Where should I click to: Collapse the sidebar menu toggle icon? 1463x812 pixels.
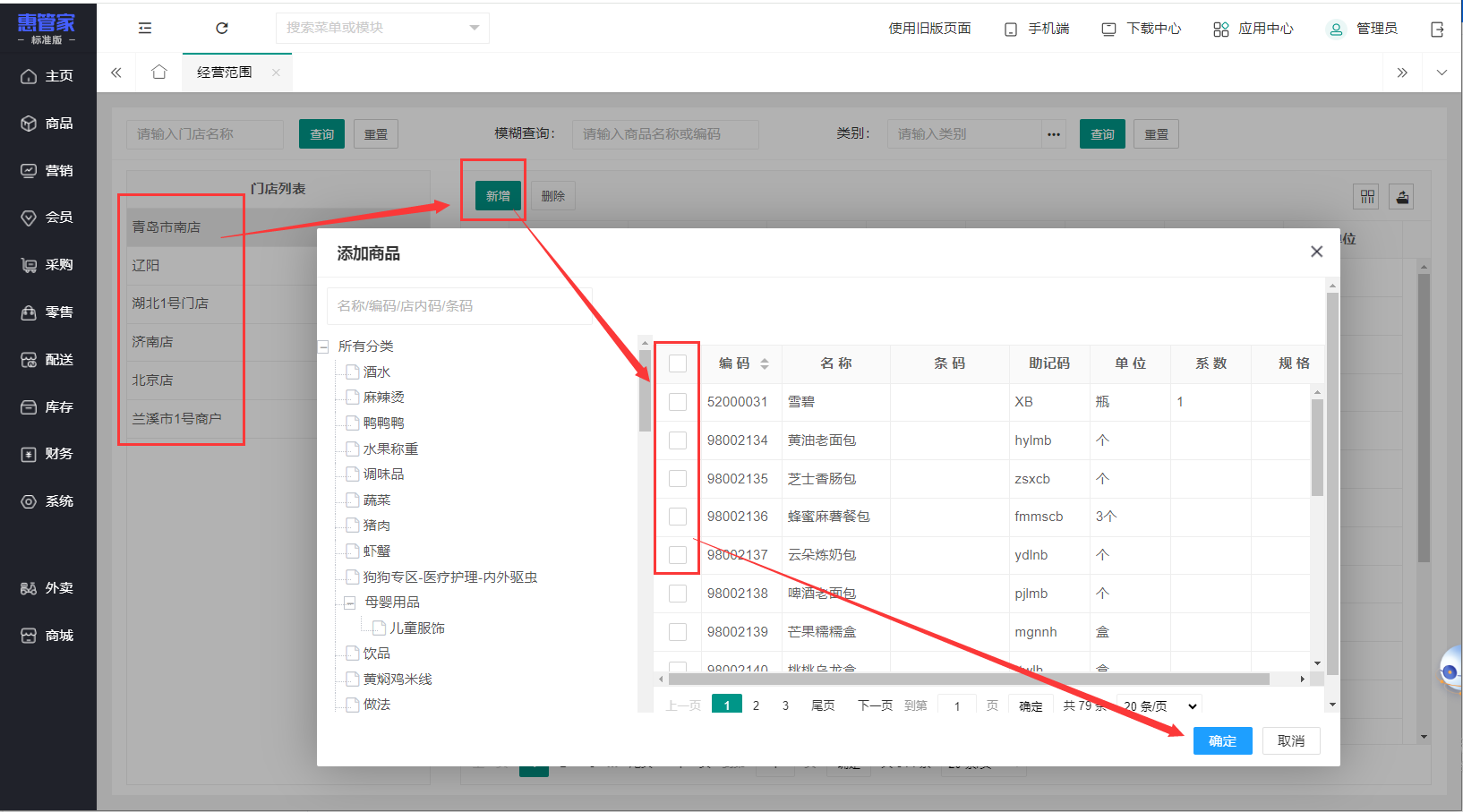(x=145, y=29)
